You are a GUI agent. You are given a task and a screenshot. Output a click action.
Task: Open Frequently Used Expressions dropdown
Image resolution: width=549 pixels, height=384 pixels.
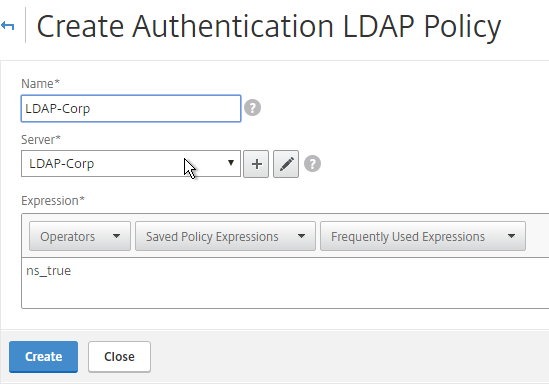click(423, 236)
